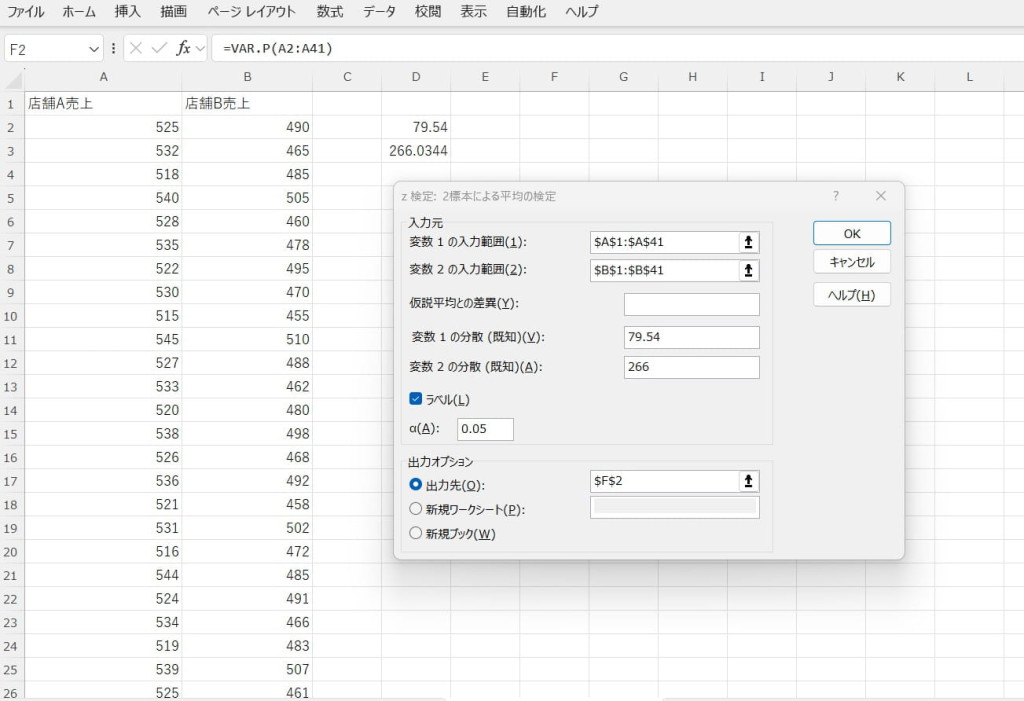
Task: Click the キャンセル button
Action: 851,262
